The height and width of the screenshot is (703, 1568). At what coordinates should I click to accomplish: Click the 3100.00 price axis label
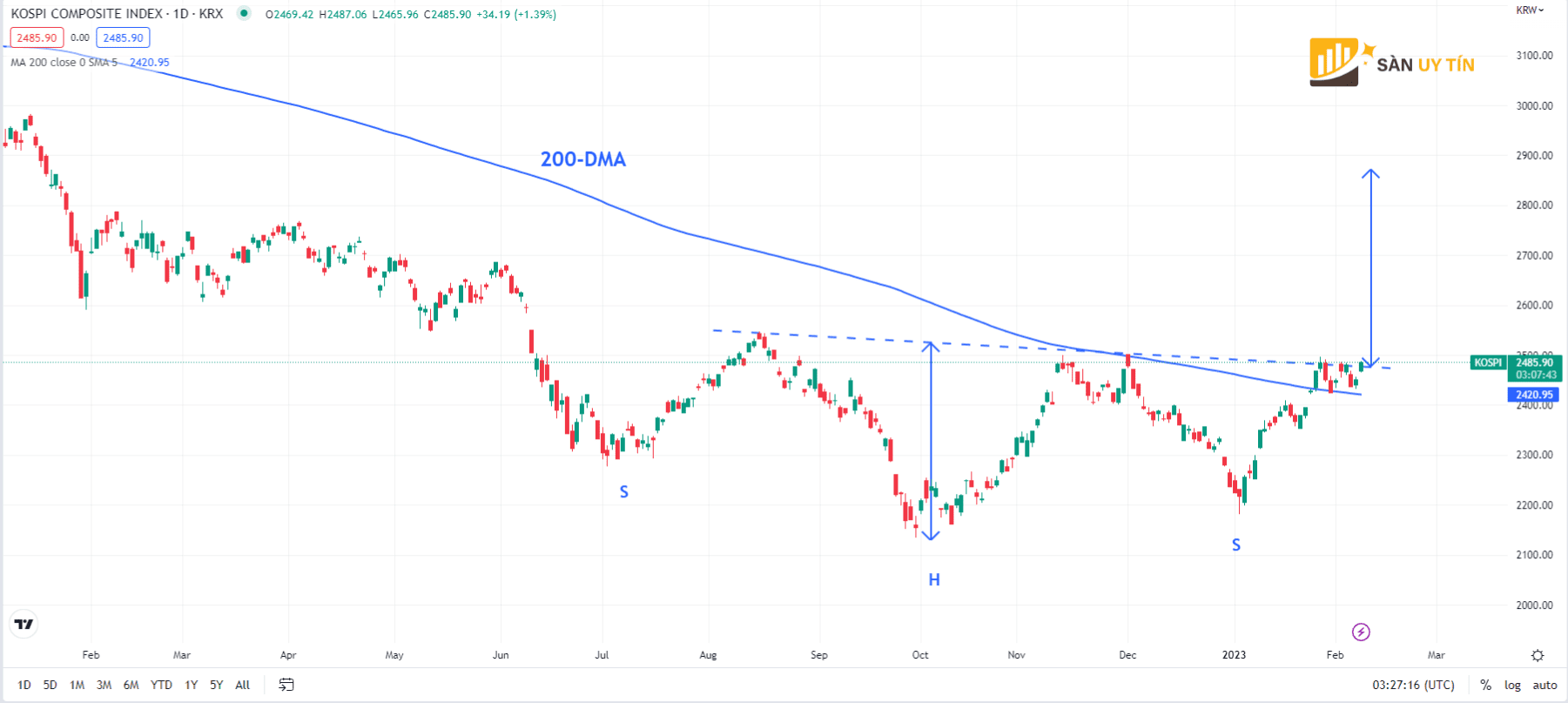point(1534,55)
